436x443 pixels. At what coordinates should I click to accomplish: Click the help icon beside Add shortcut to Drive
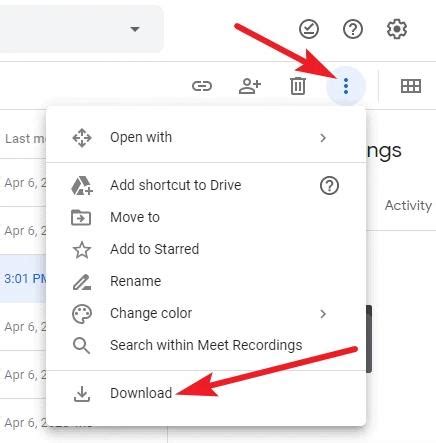click(x=329, y=186)
